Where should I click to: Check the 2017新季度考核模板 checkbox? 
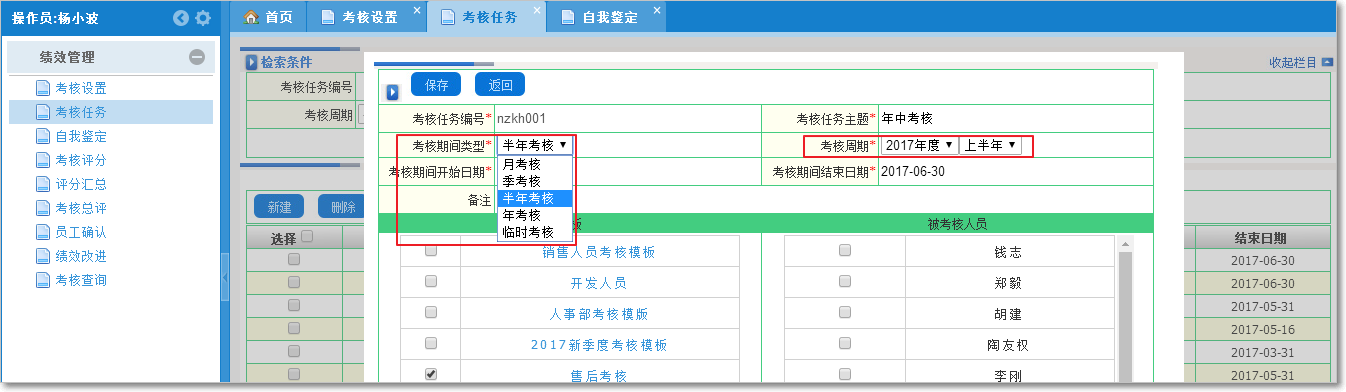(x=431, y=344)
